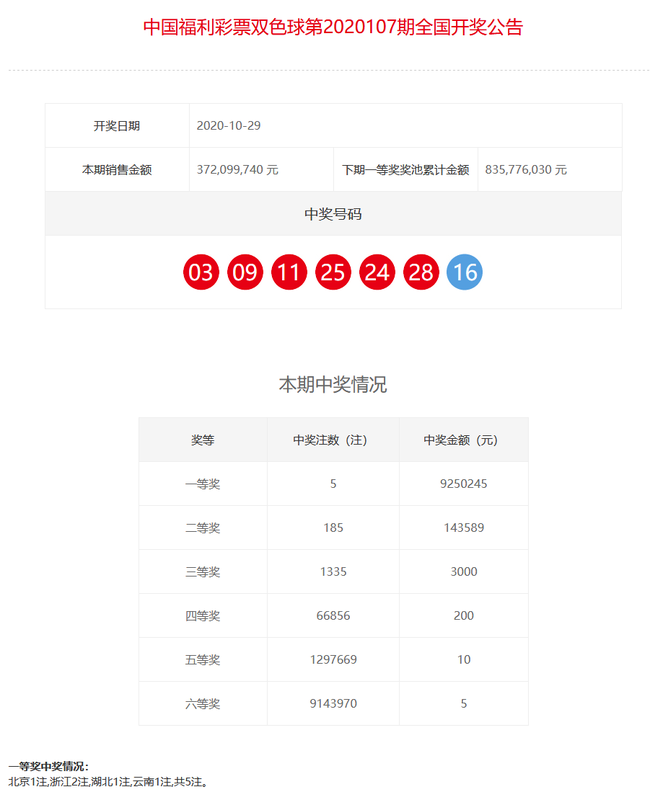Select the 一等奖 row label
This screenshot has width=650, height=792.
[x=203, y=484]
